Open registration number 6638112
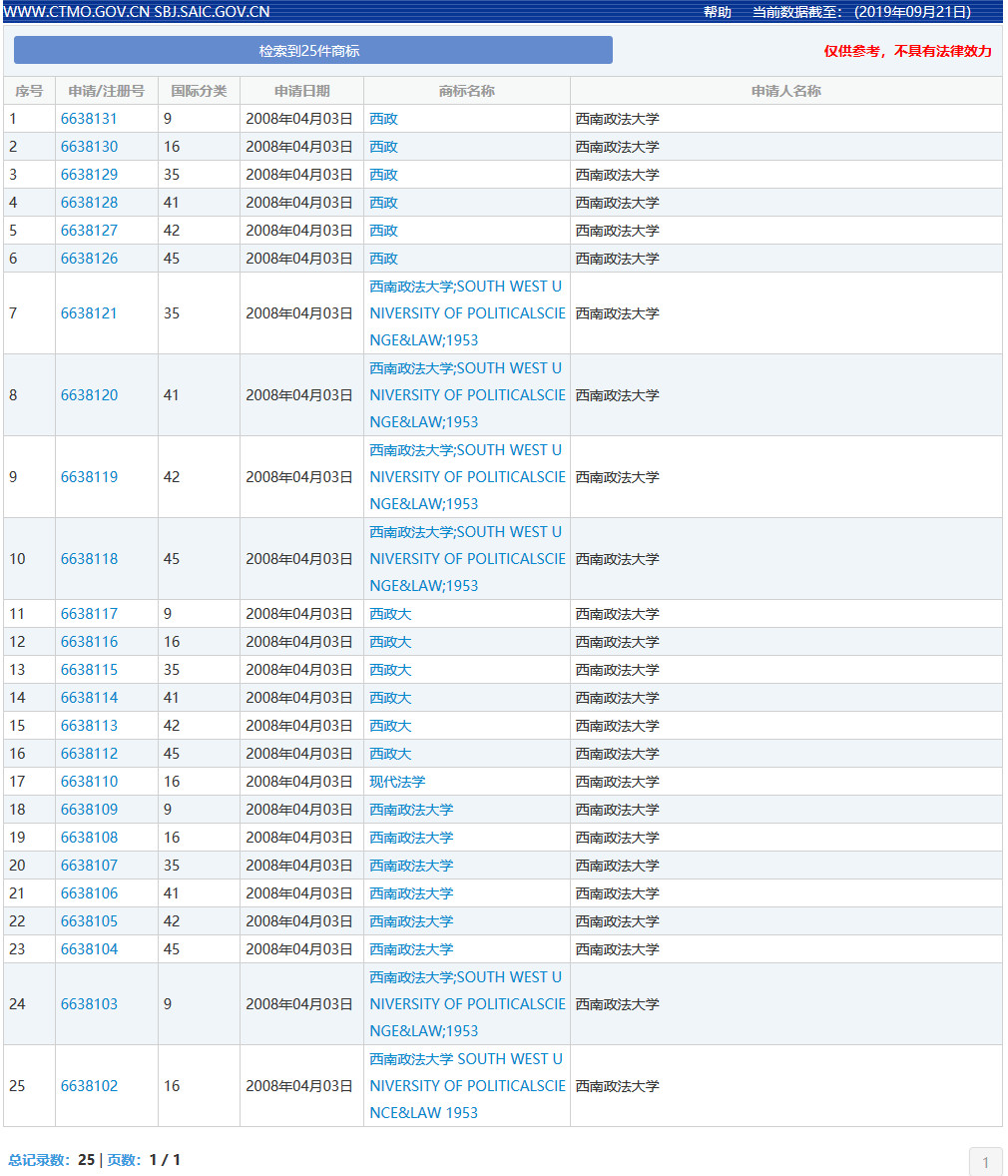The image size is (1008, 1176). pos(89,753)
